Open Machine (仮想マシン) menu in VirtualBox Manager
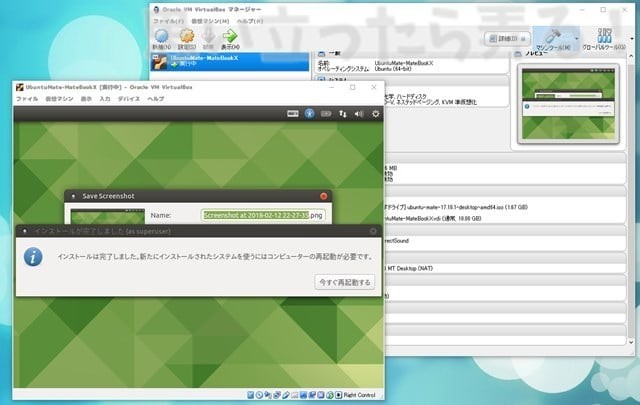 coord(210,21)
